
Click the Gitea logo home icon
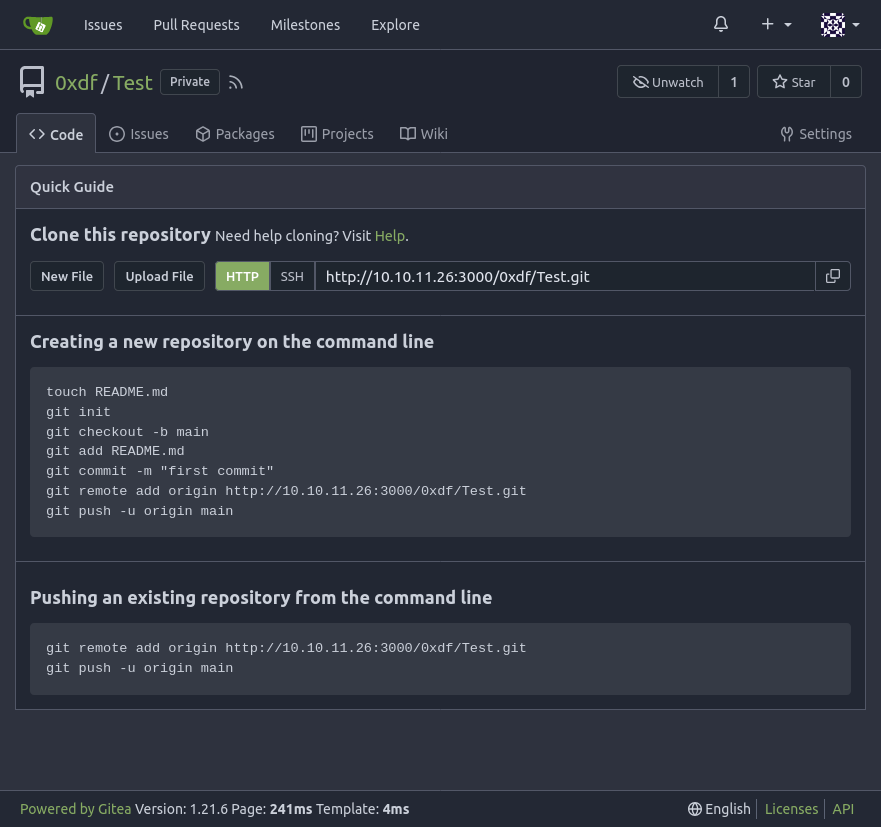37,25
